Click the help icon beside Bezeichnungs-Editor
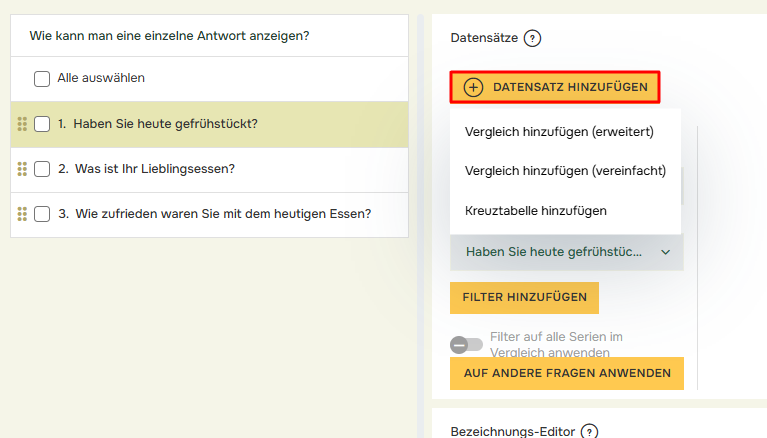Image resolution: width=767 pixels, height=438 pixels. coord(590,432)
